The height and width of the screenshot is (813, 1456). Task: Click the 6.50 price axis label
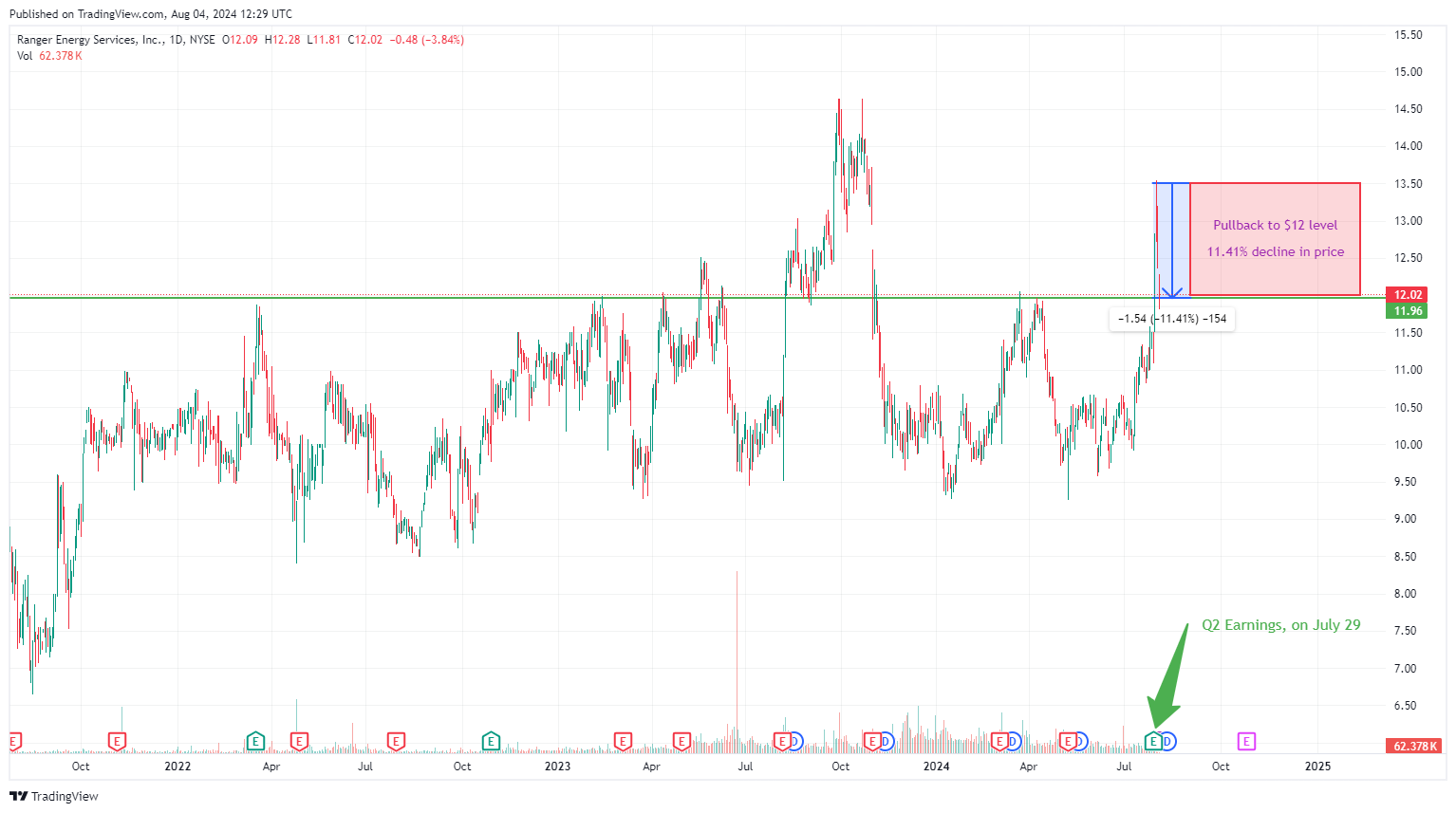click(x=1405, y=706)
